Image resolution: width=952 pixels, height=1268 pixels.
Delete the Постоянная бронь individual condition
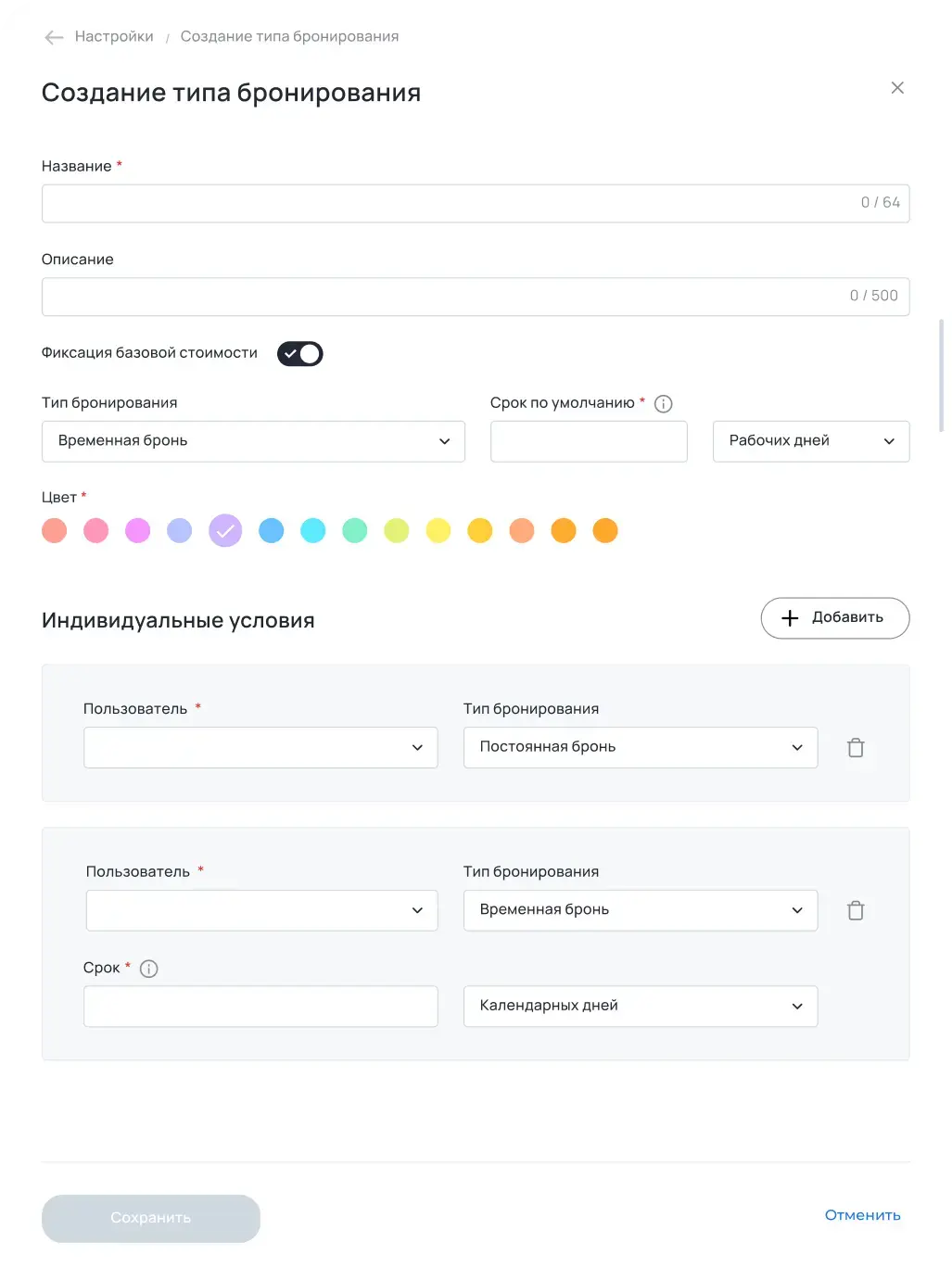[856, 748]
